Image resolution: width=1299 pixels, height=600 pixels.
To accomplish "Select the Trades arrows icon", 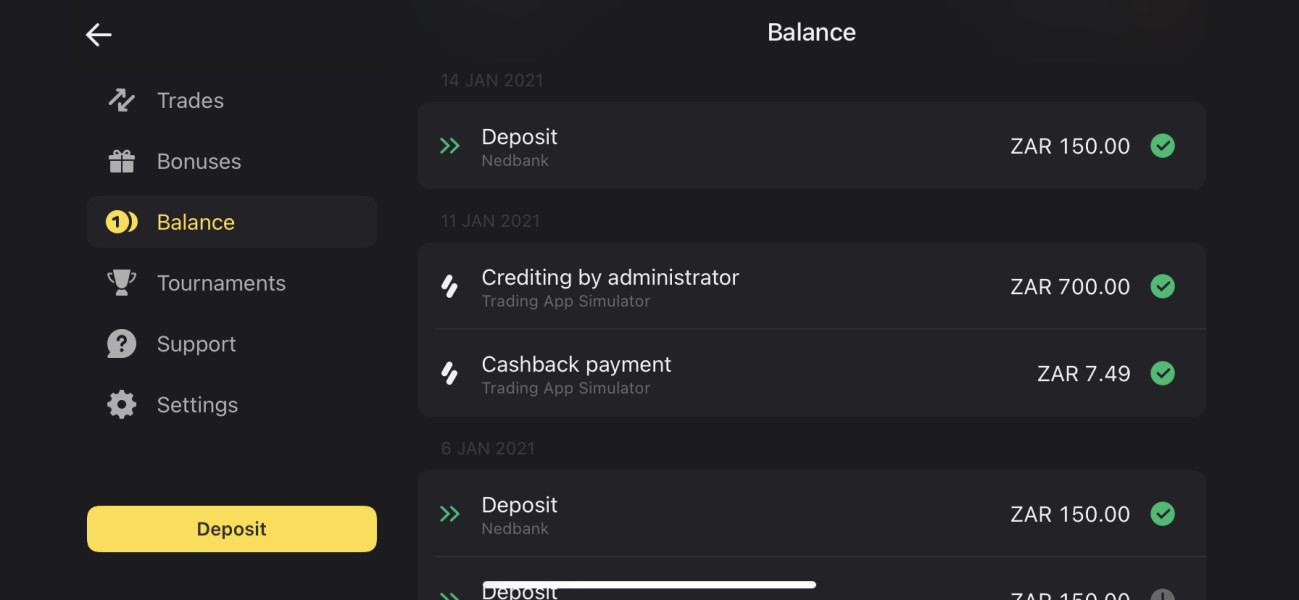I will click(x=121, y=100).
